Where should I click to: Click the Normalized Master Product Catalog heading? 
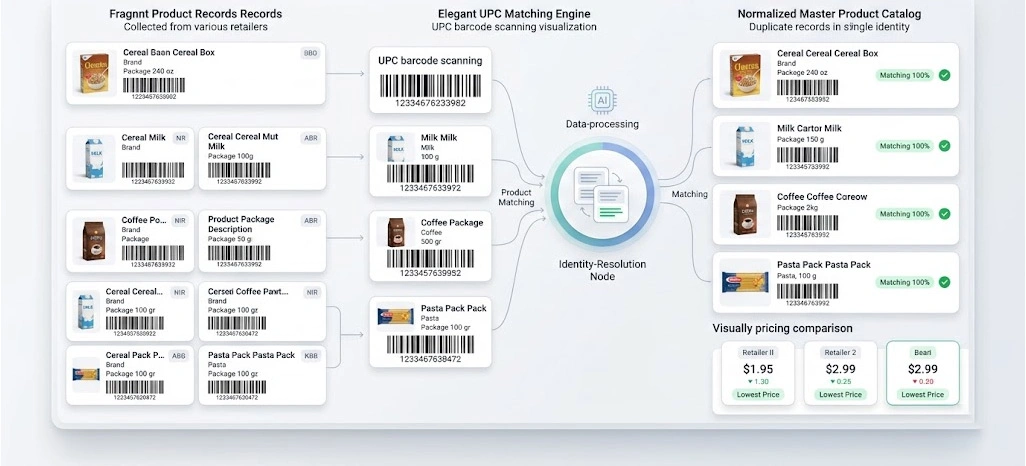[829, 13]
